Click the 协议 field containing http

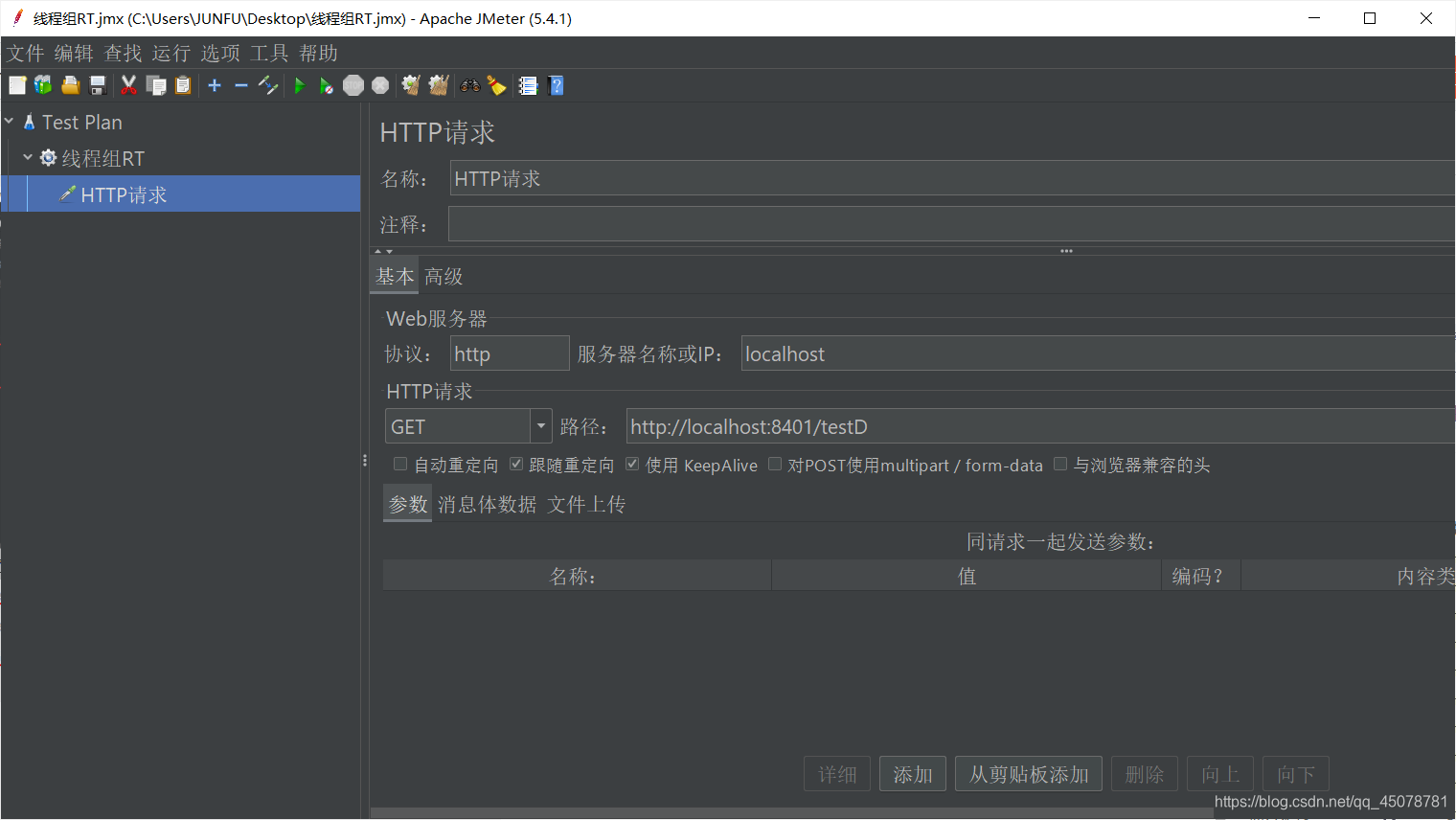coord(510,353)
